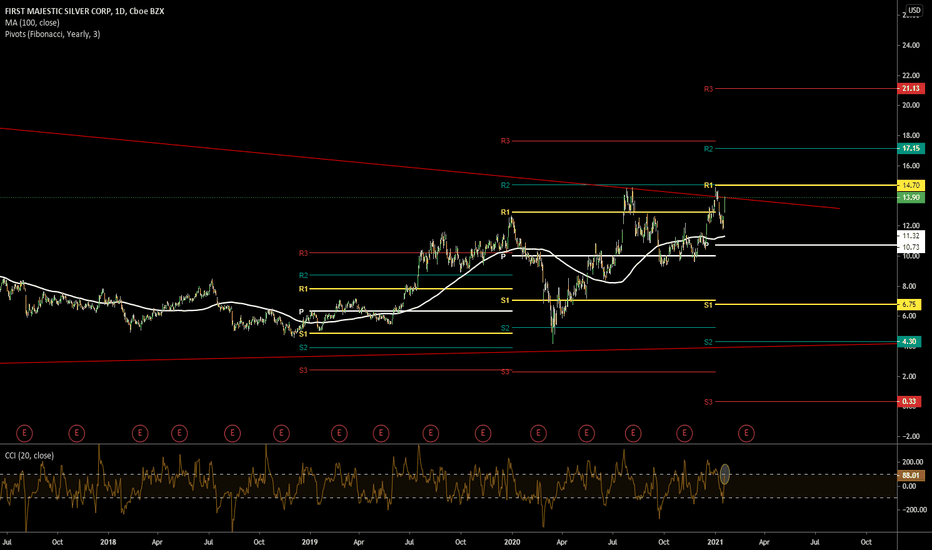Click the teal 4.30 S2 price label

(909, 342)
